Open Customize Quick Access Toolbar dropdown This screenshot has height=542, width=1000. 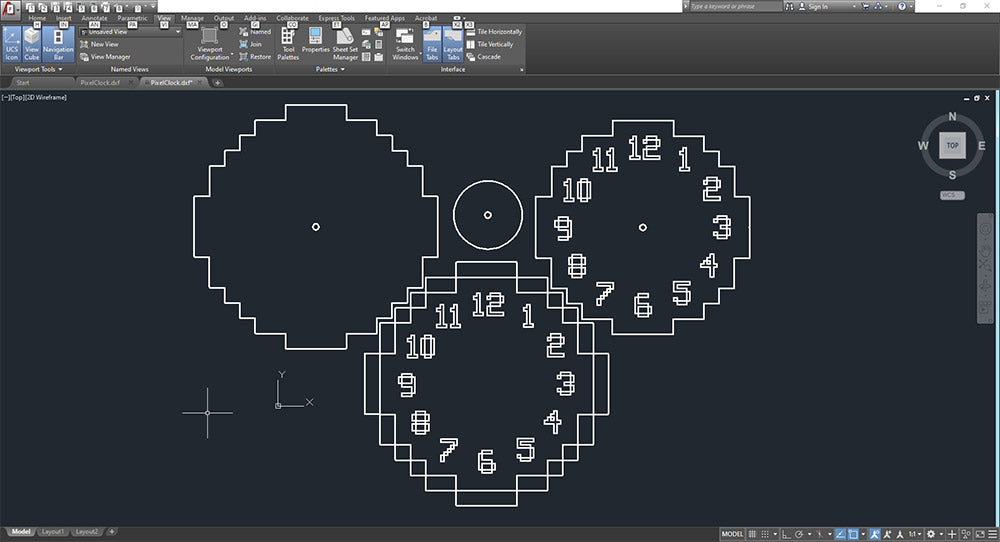click(153, 7)
